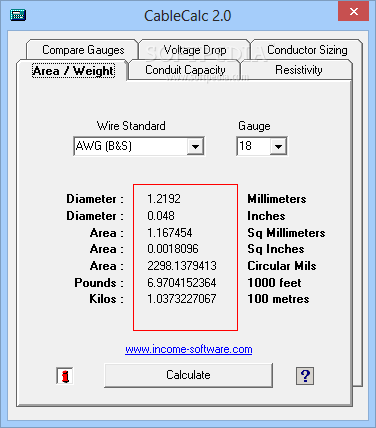Viewport: 376px width, 428px height.
Task: Select the pounds value 6.9704152364
Action: [182, 283]
